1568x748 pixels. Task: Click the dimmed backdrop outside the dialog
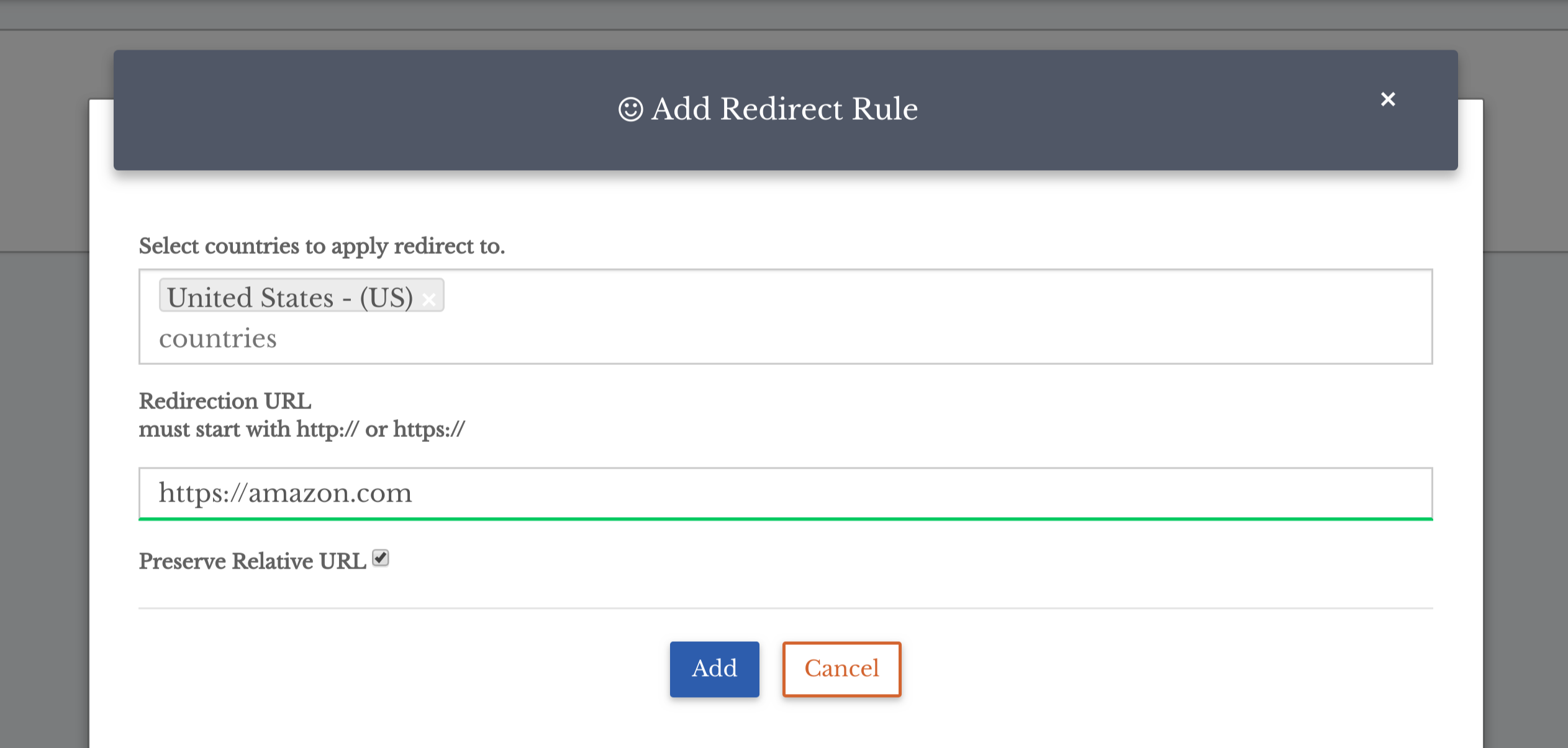(x=43, y=435)
